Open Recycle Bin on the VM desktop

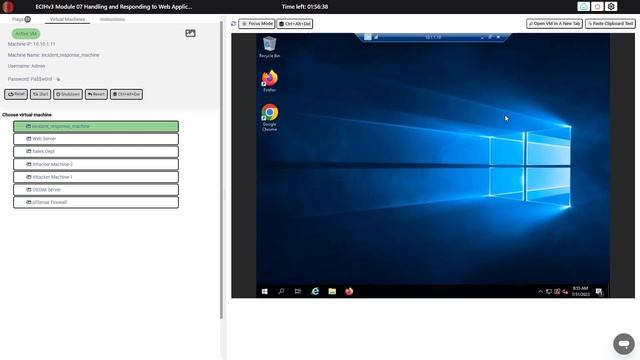point(269,47)
